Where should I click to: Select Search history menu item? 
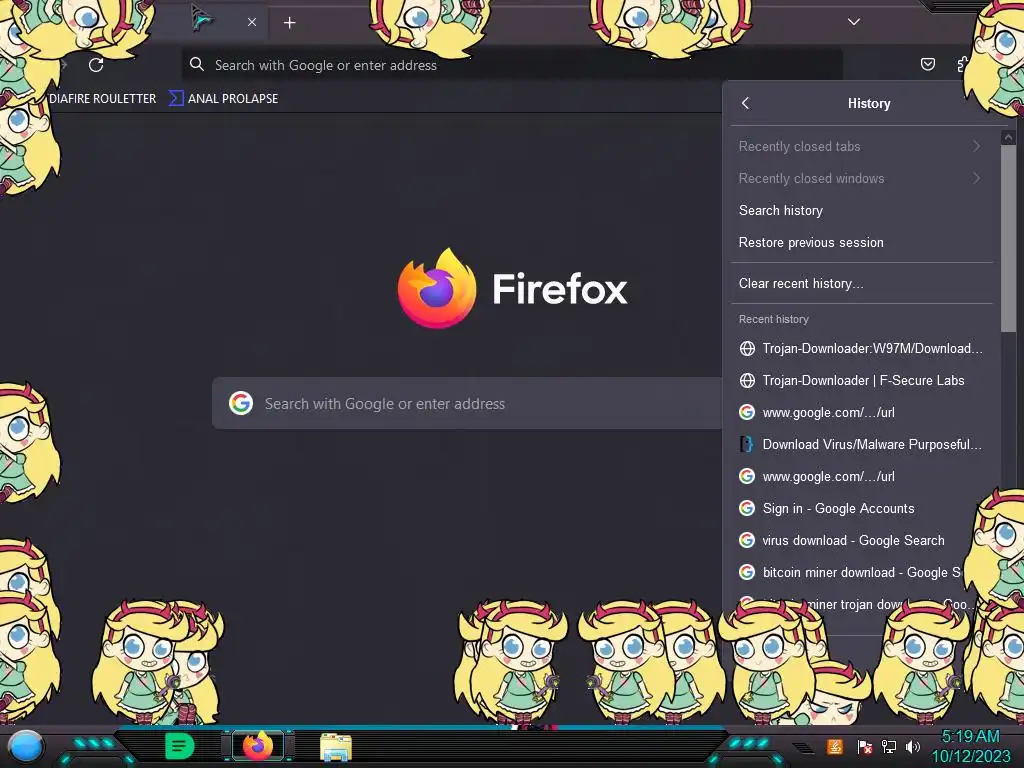point(861,210)
